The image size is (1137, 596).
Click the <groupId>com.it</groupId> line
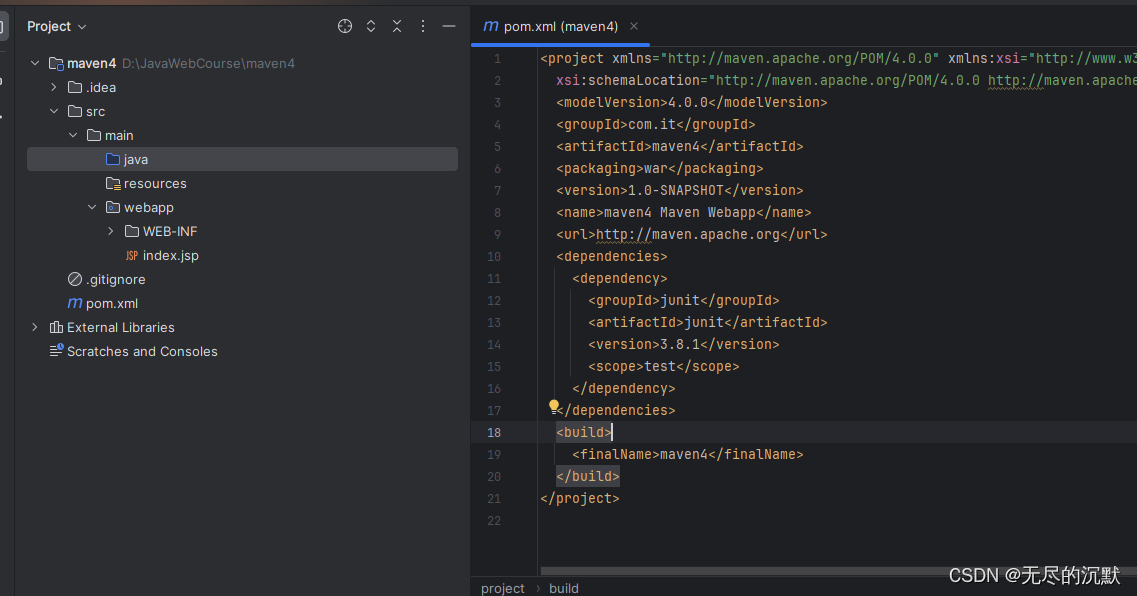click(x=656, y=124)
